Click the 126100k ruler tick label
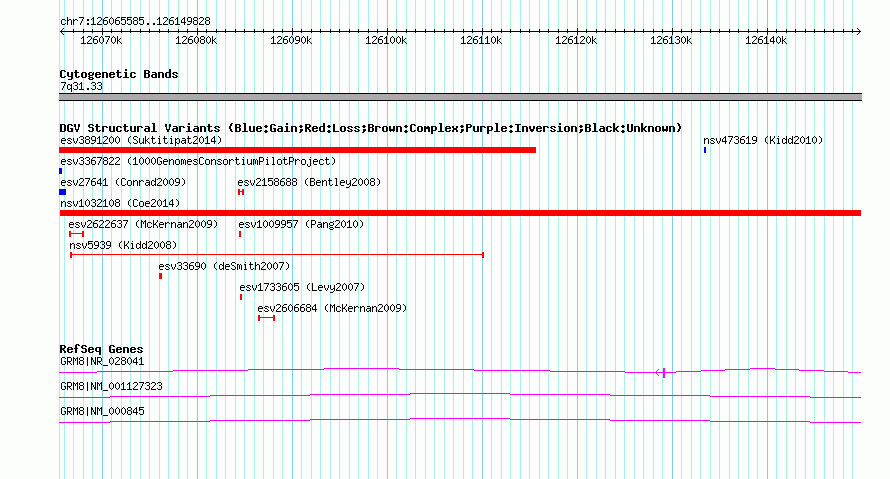Screen dimensions: 890x479 tap(386, 40)
